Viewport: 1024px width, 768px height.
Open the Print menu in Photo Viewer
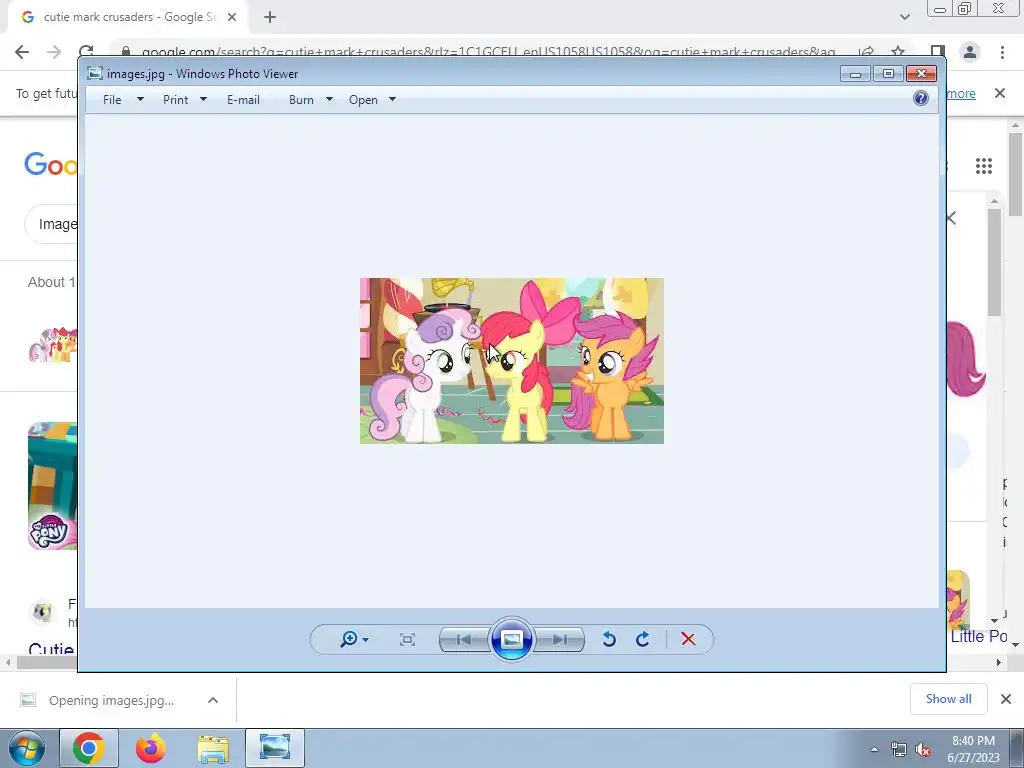coord(176,100)
